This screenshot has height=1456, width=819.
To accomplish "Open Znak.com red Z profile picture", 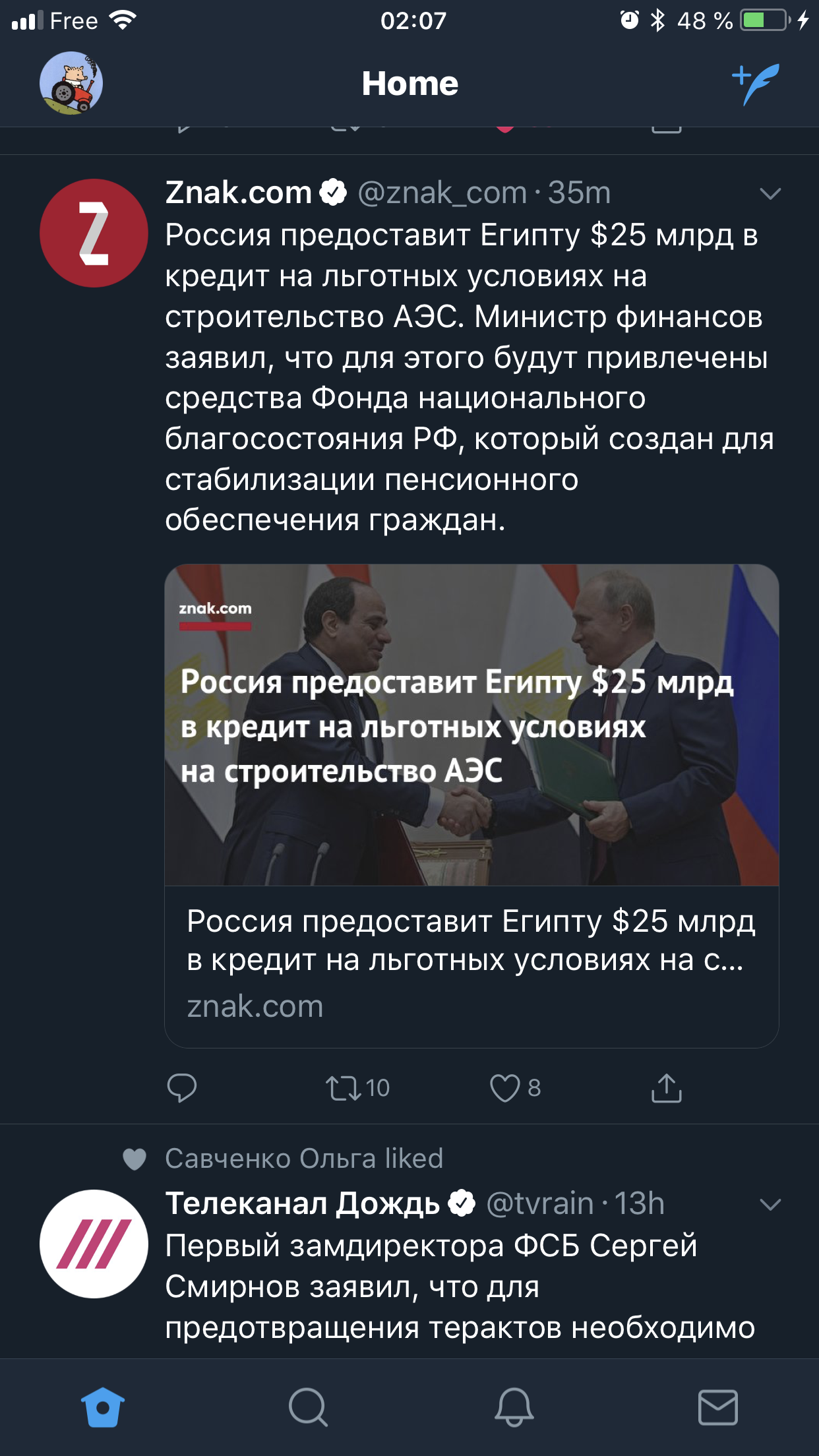I will point(94,233).
